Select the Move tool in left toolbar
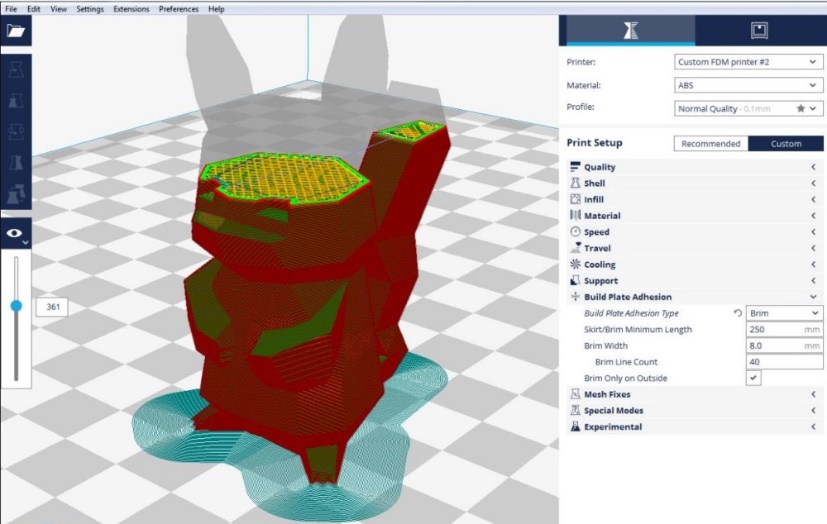Viewport: 827px width, 524px height. 16,70
